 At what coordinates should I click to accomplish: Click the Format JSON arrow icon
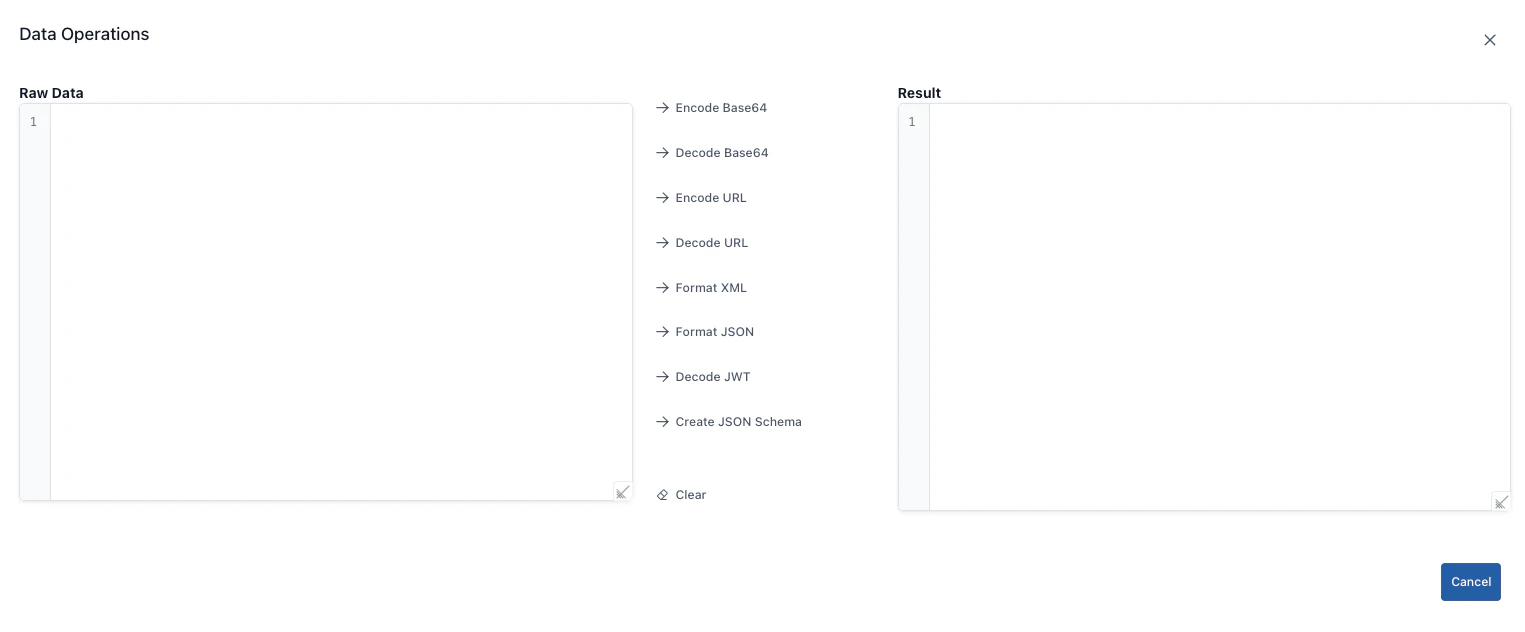662,331
